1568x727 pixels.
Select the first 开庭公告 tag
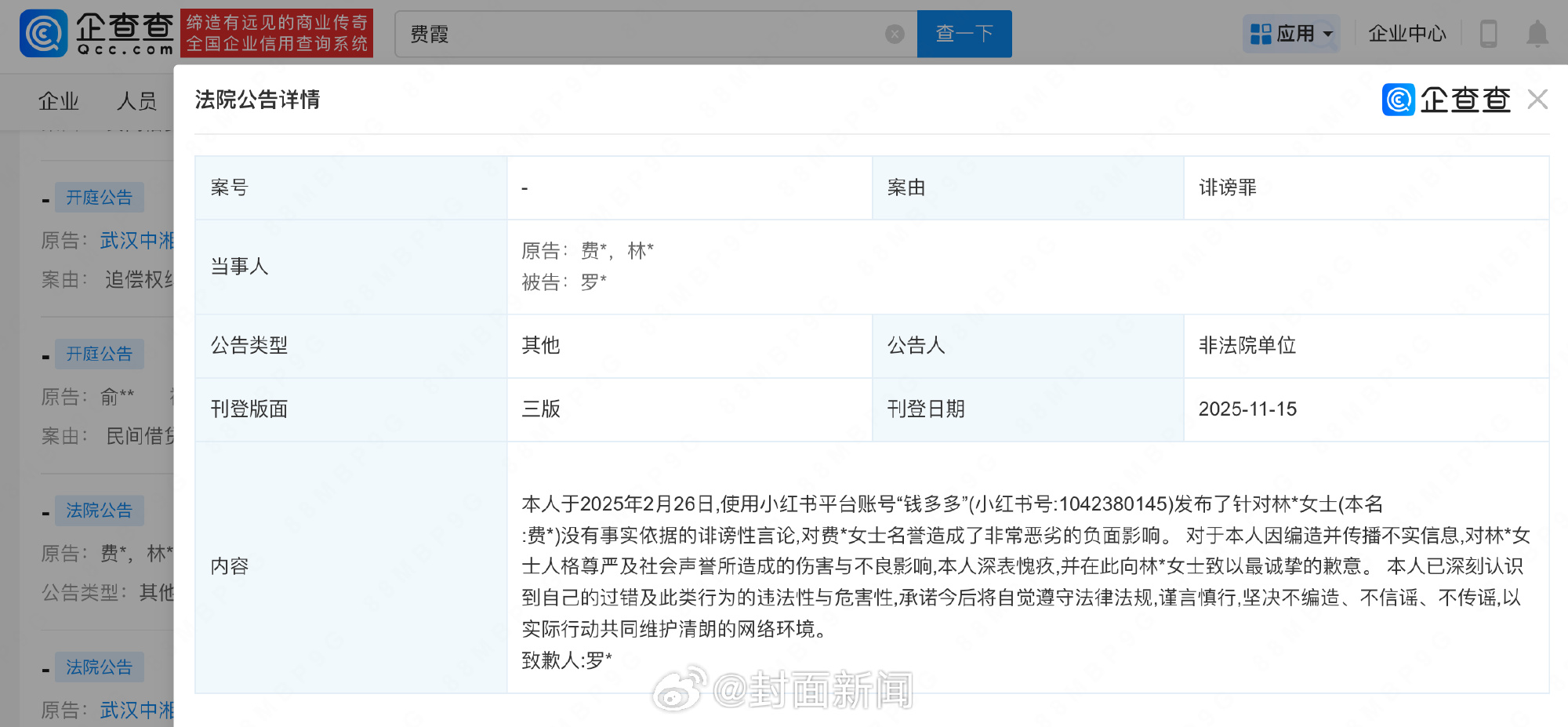pyautogui.click(x=99, y=198)
